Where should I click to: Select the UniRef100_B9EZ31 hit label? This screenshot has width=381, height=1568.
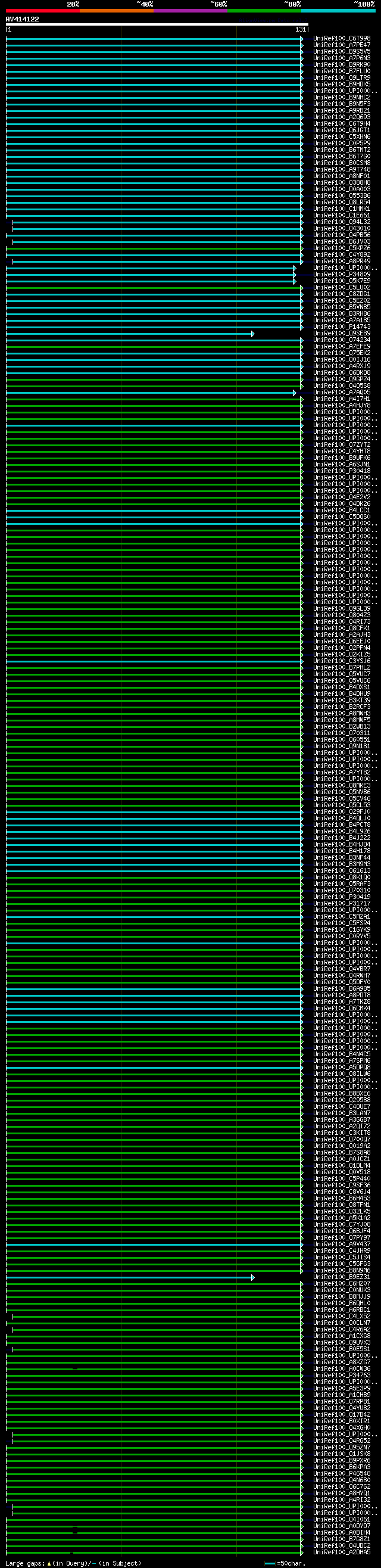[342, 1277]
